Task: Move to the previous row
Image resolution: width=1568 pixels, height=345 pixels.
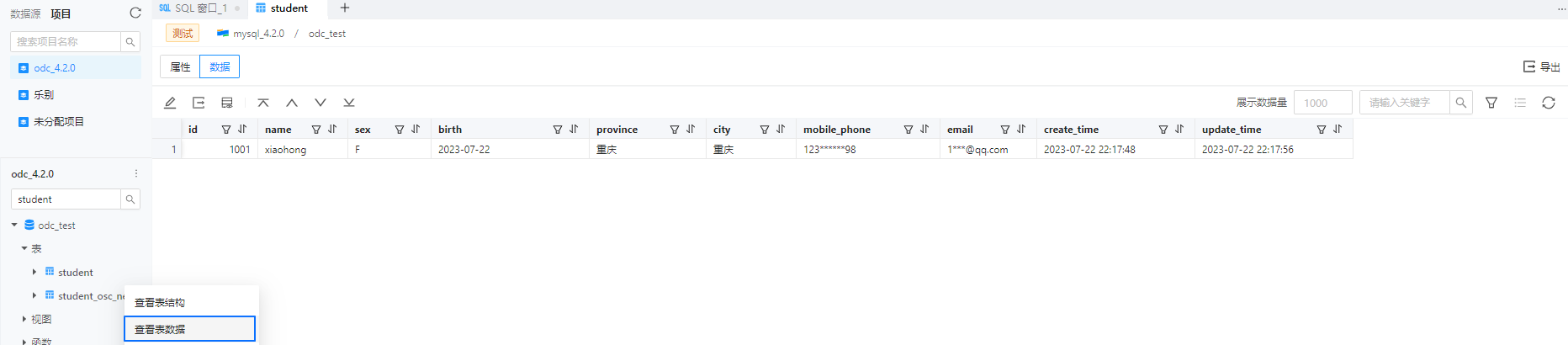Action: pyautogui.click(x=292, y=103)
